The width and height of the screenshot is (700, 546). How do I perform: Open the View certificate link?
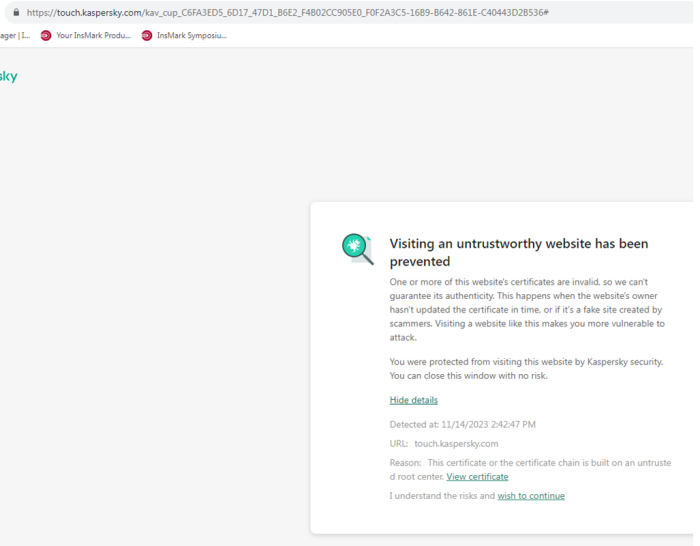[x=477, y=477]
